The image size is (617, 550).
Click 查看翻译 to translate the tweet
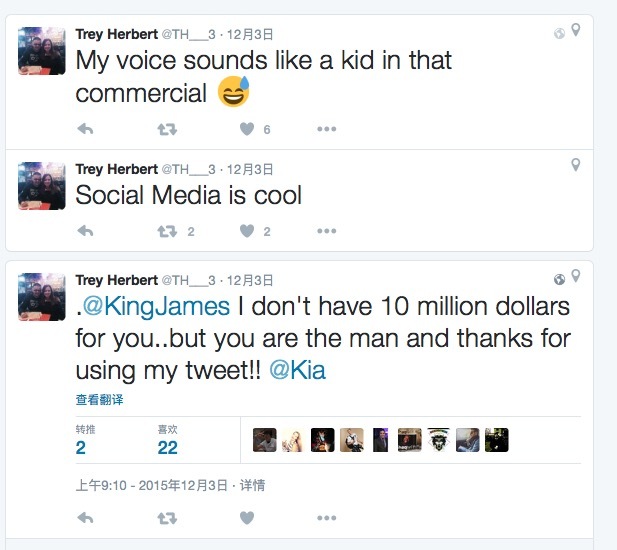(100, 400)
